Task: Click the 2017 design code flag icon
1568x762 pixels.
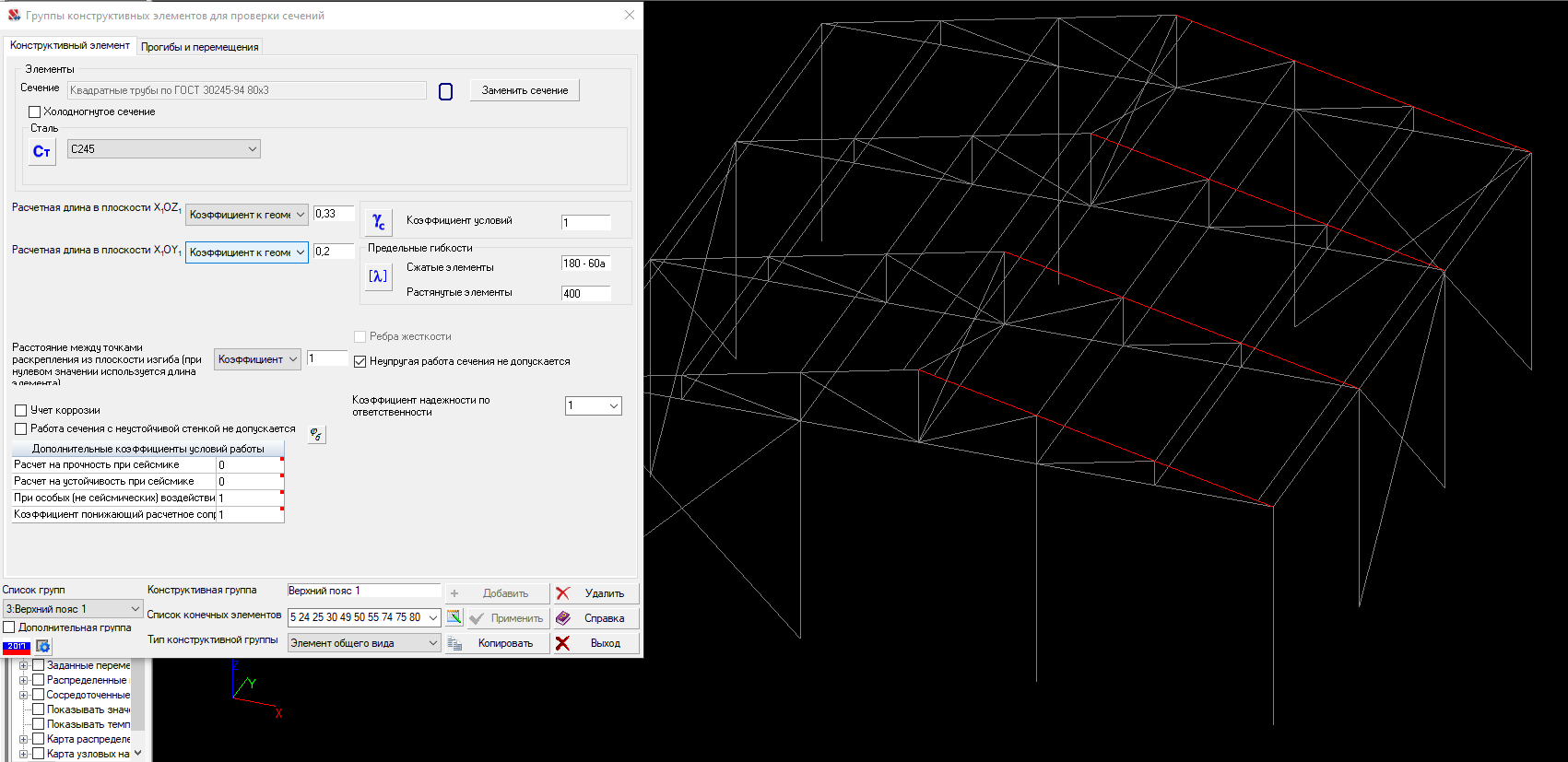Action: (x=17, y=647)
